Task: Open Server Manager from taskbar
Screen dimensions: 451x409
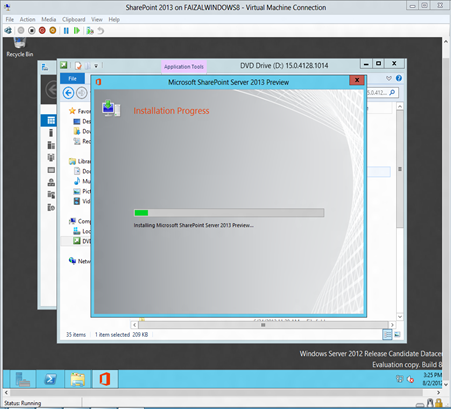Action: 23,379
